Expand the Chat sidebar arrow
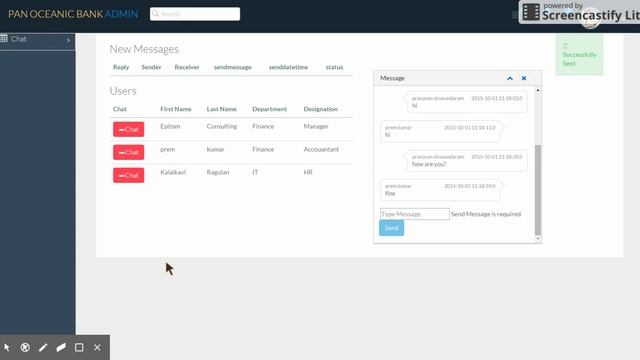The width and height of the screenshot is (640, 360). (x=69, y=40)
